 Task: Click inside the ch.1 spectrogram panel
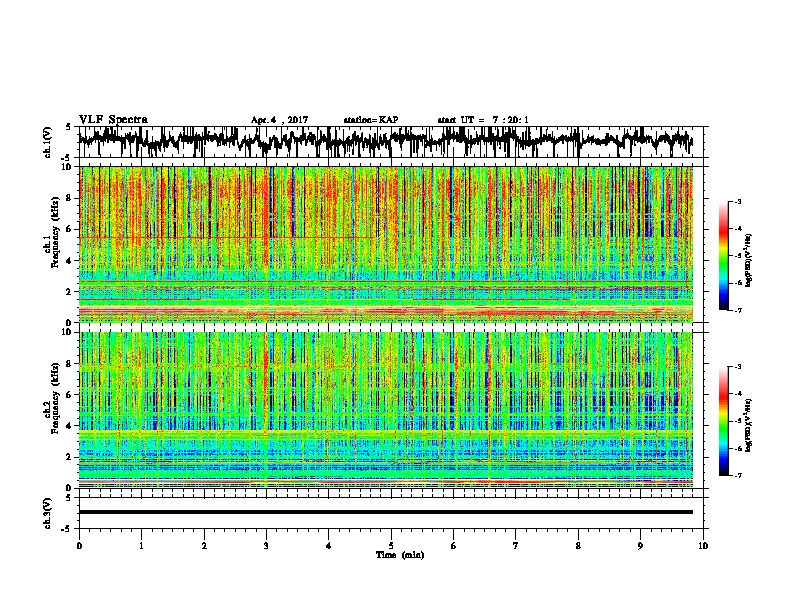pos(385,244)
